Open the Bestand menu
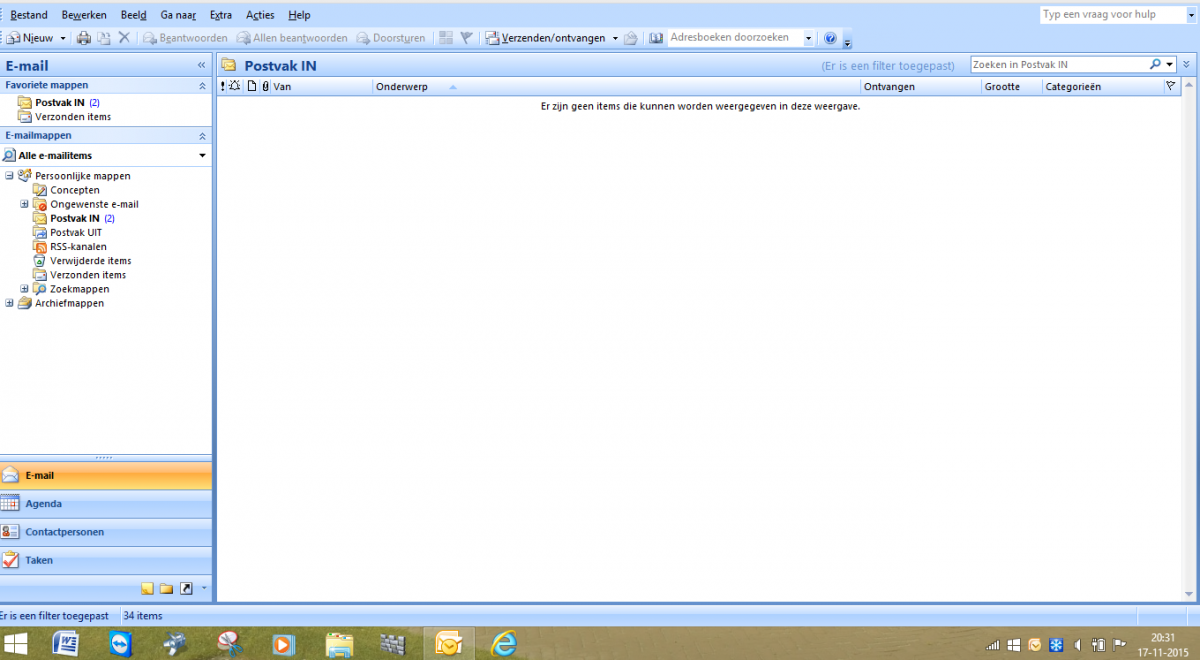Image resolution: width=1200 pixels, height=660 pixels. pyautogui.click(x=29, y=15)
